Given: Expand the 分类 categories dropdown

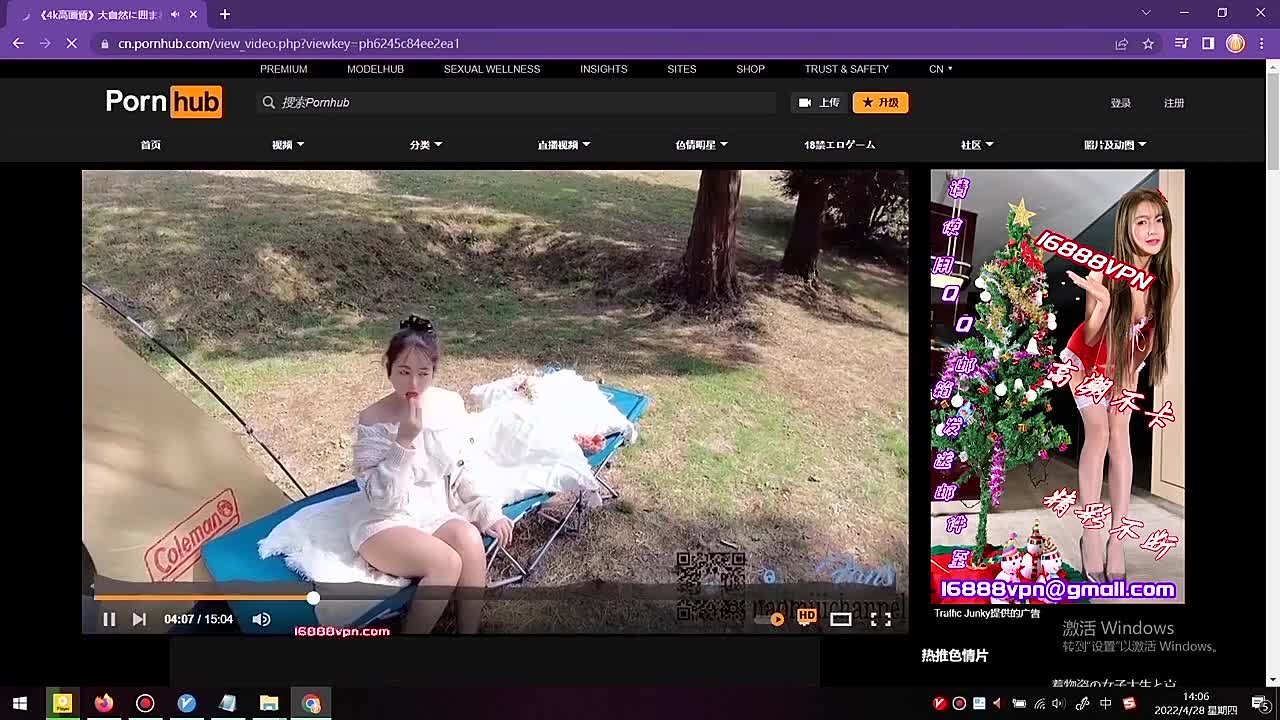Looking at the screenshot, I should click(425, 145).
